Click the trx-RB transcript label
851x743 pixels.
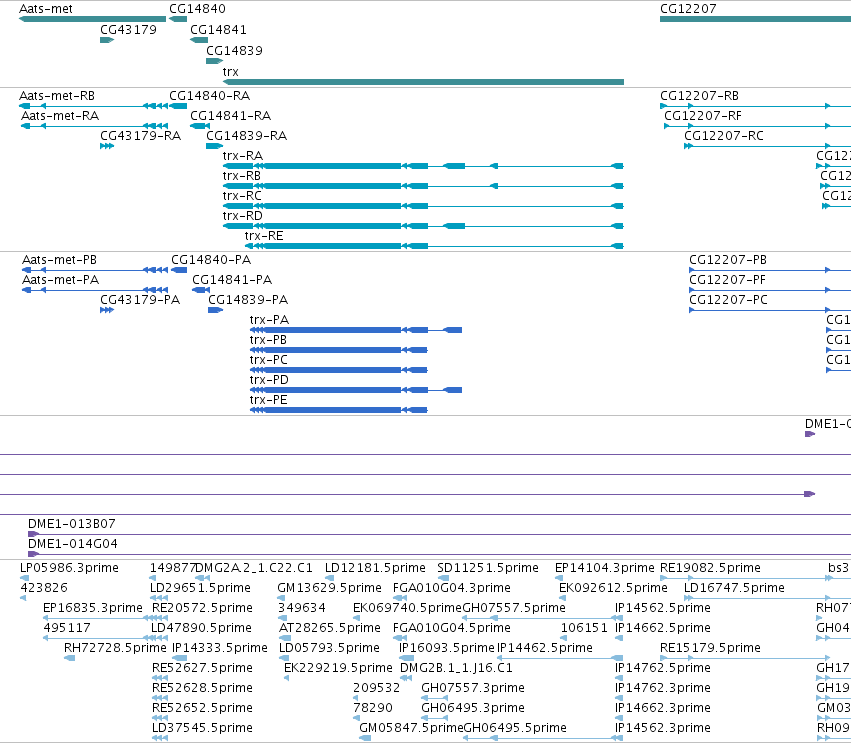(242, 176)
